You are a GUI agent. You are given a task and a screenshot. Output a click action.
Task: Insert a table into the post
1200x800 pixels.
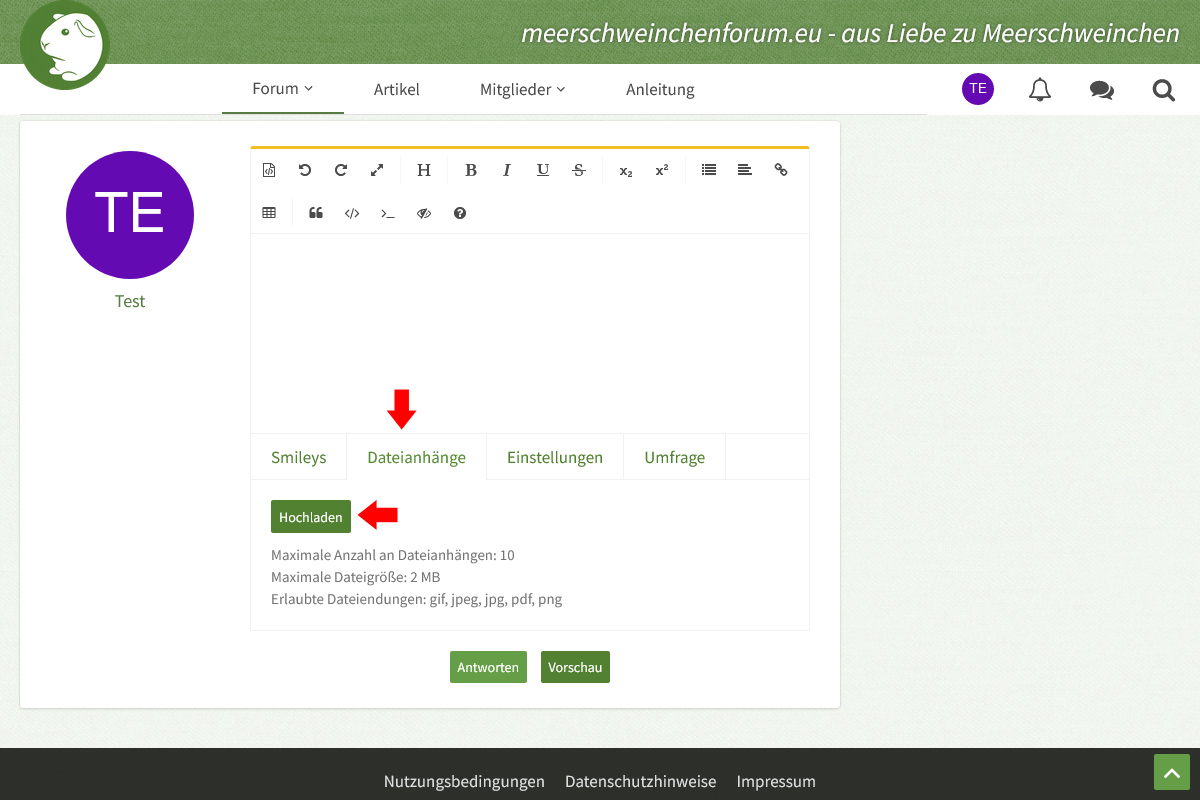pos(269,213)
